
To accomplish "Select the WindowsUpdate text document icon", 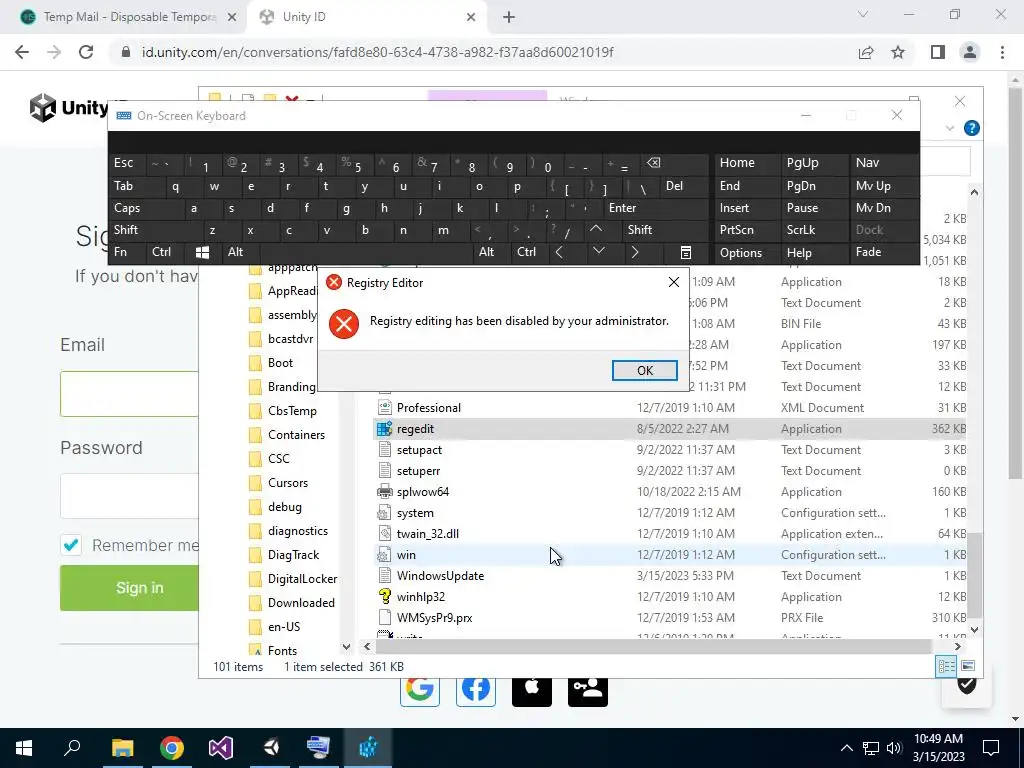I will (x=385, y=575).
